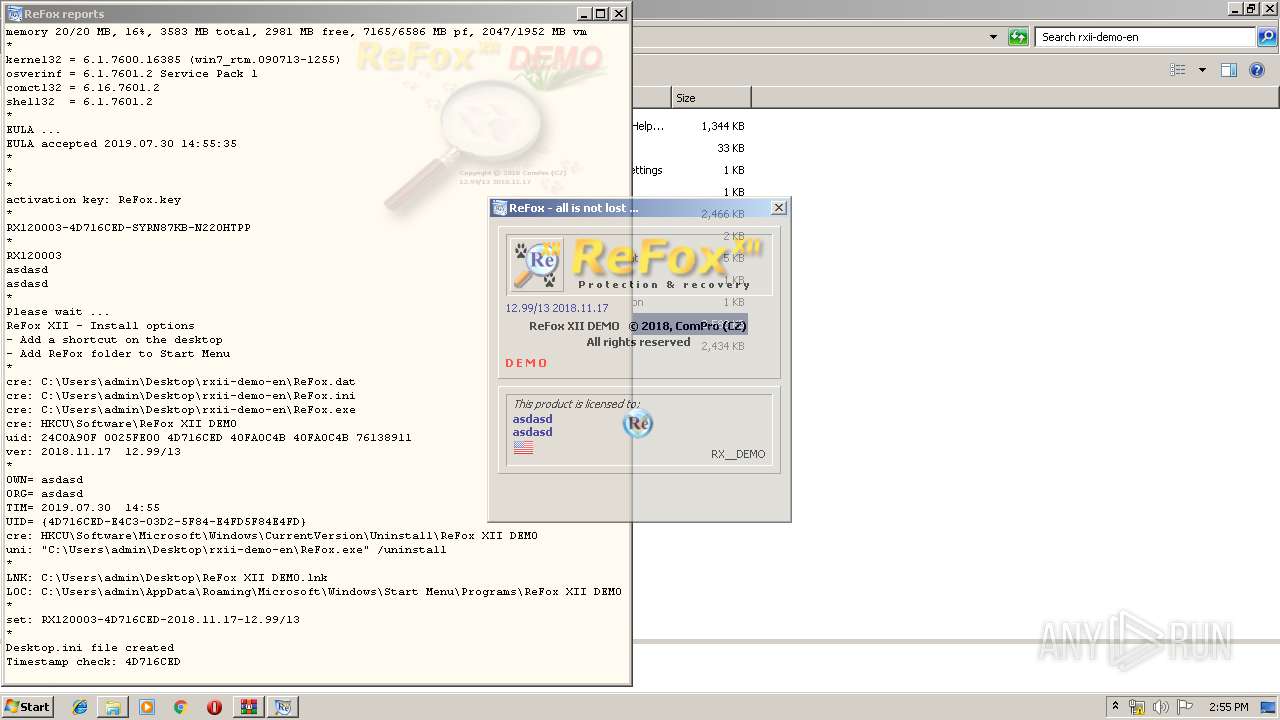
Task: Close the 'ReFox - all is not lost' dialog
Action: pos(779,208)
